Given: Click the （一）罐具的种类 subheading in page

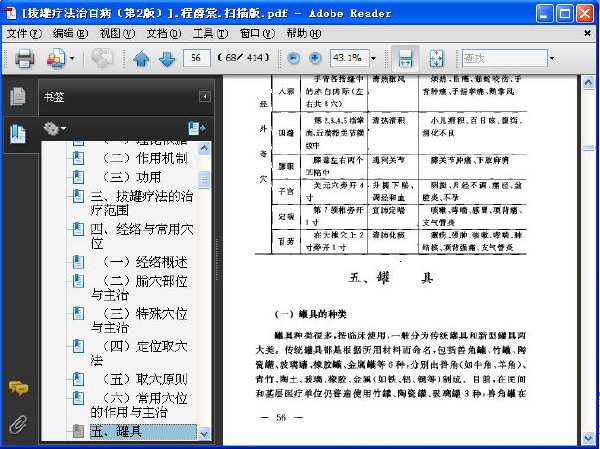Looking at the screenshot, I should tap(311, 314).
